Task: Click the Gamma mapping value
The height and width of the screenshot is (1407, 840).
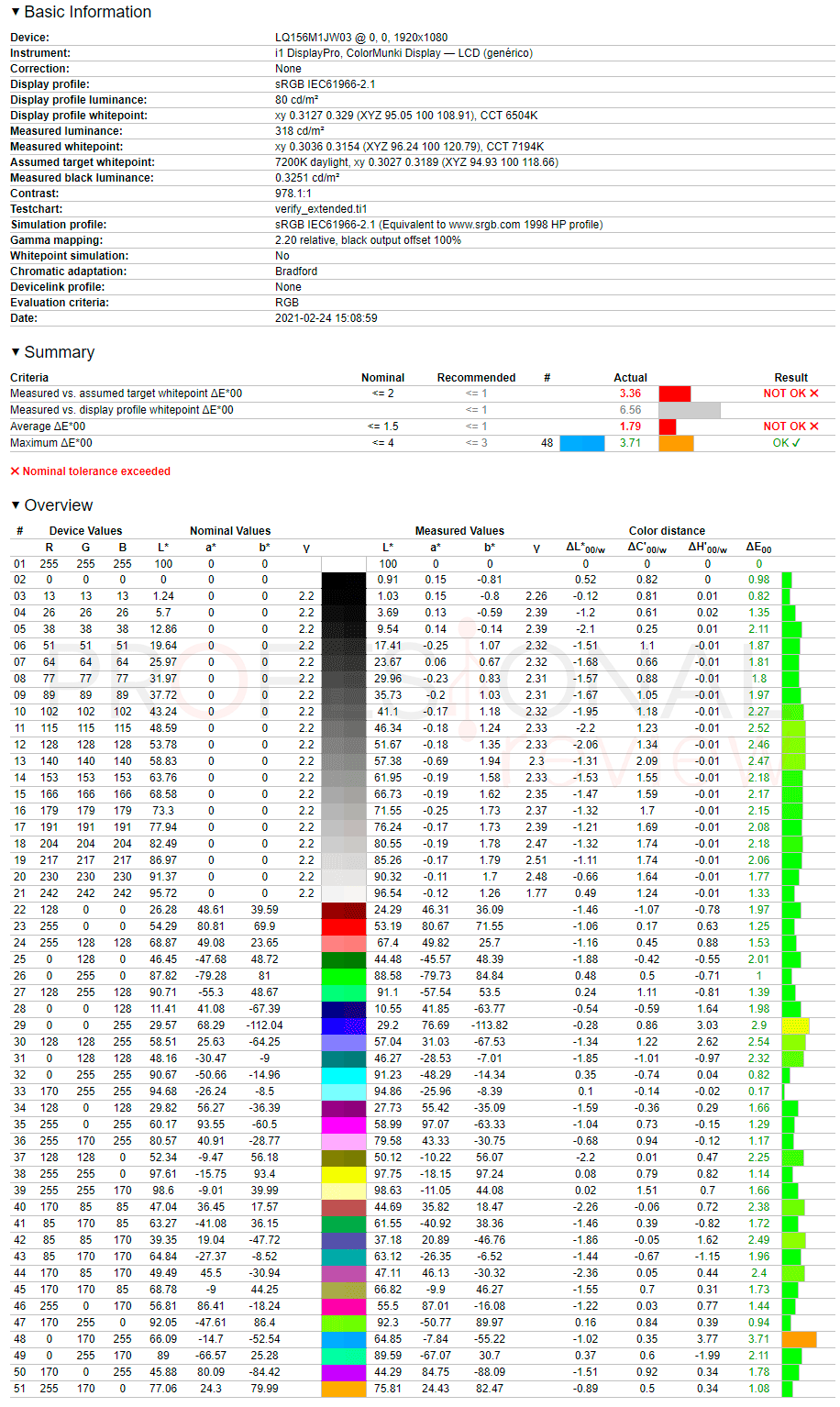Action: pyautogui.click(x=368, y=240)
